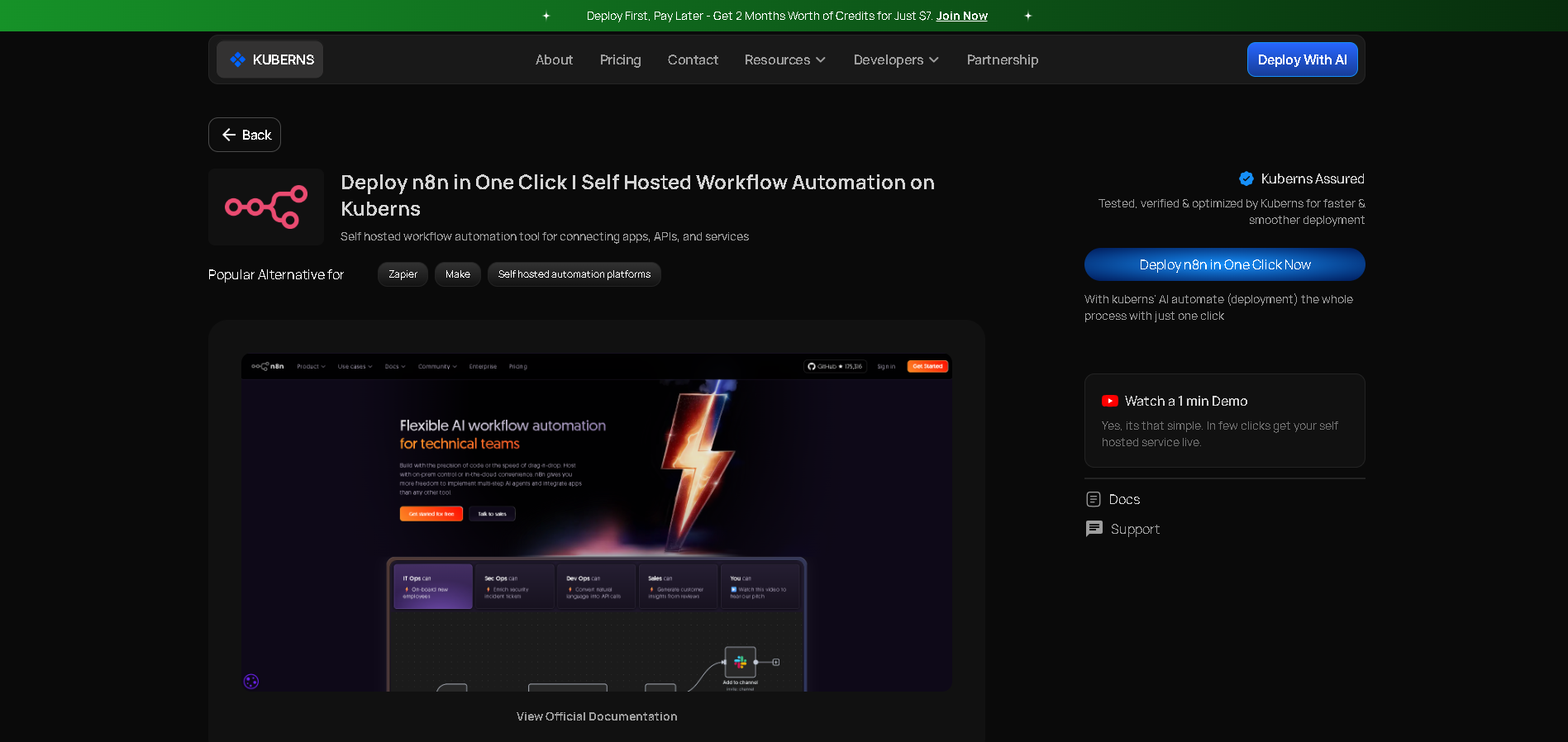Open the n8n website preview image

[x=596, y=522]
